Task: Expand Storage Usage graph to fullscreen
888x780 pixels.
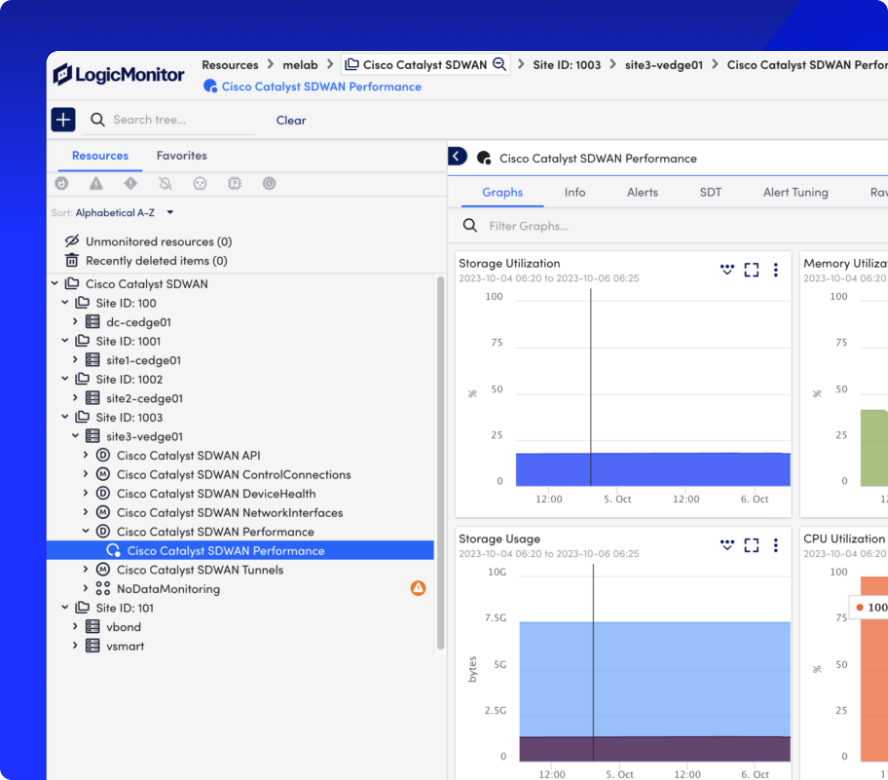Action: 752,545
